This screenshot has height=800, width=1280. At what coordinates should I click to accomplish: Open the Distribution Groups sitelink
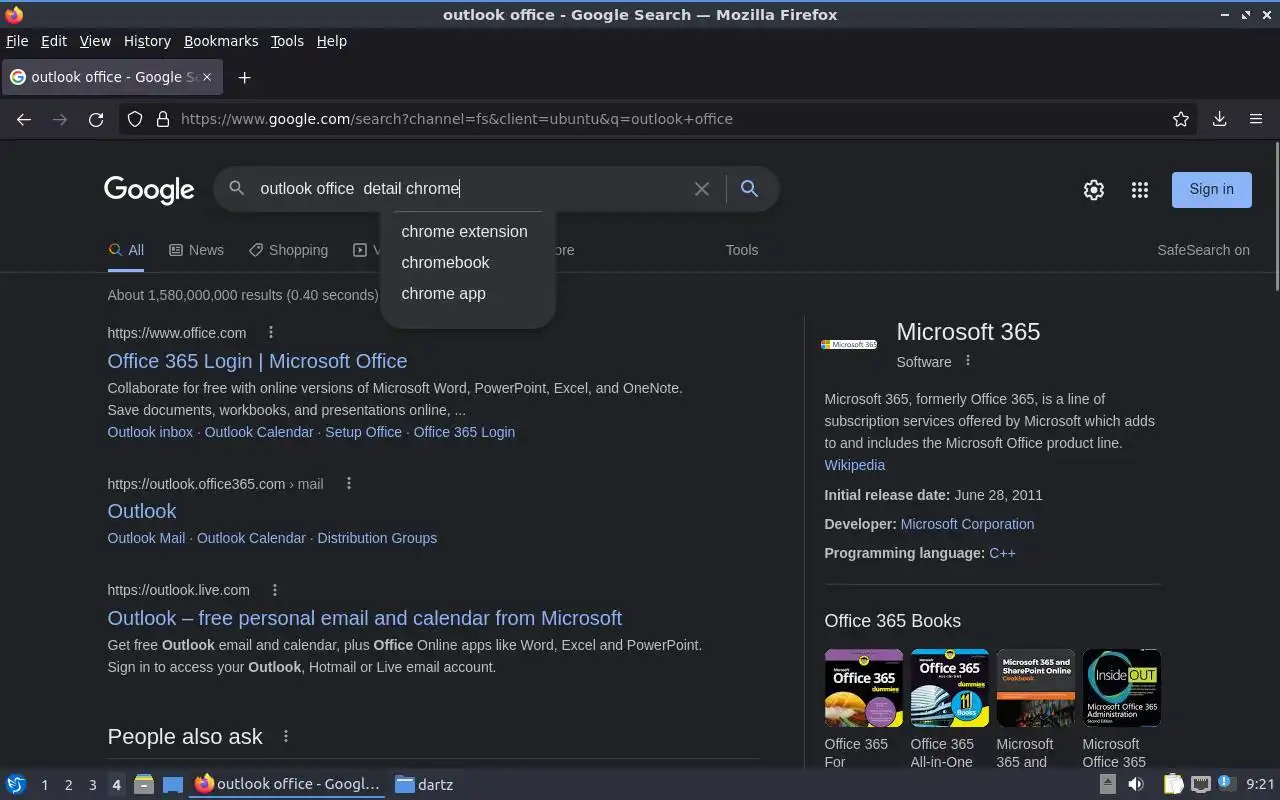tap(377, 538)
